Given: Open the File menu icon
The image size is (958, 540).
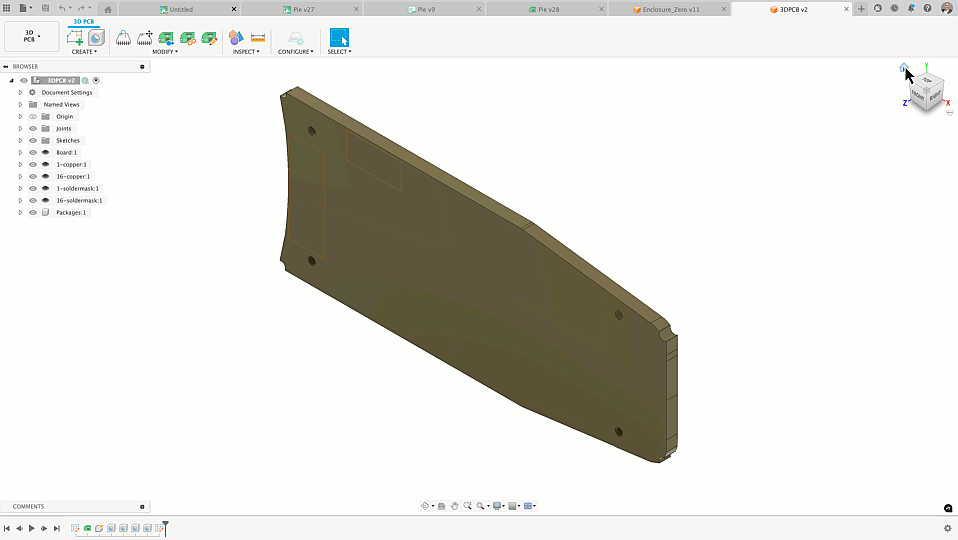Looking at the screenshot, I should (x=24, y=9).
